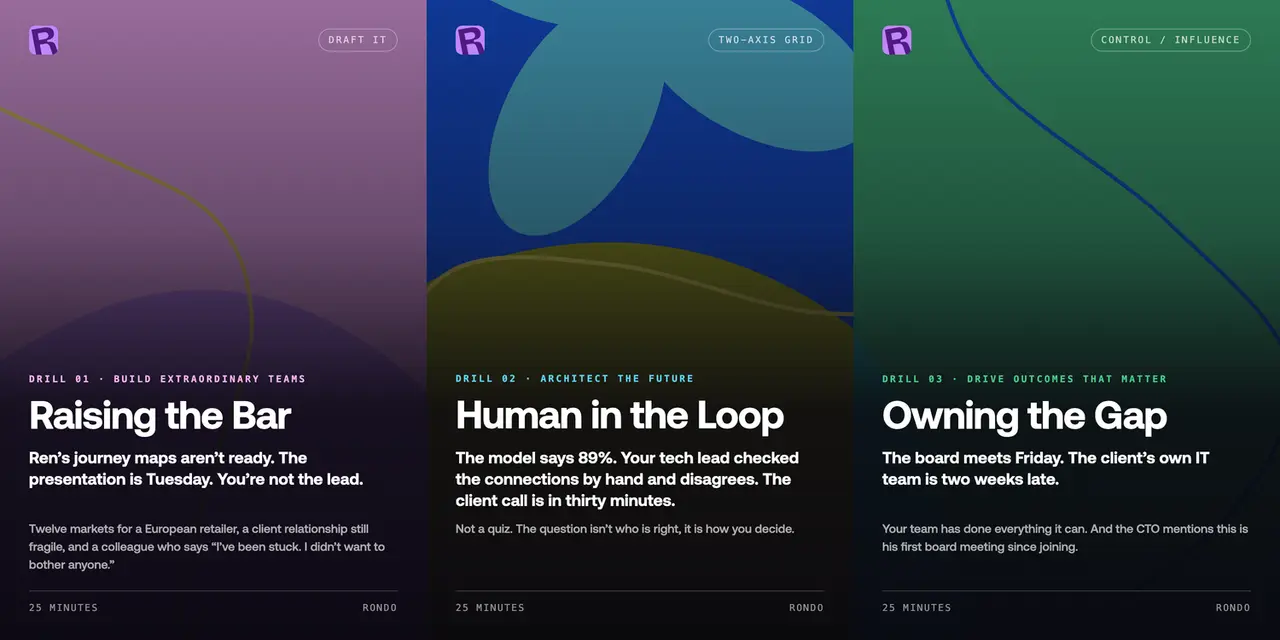Open the Human in the Loop drill title

click(620, 416)
